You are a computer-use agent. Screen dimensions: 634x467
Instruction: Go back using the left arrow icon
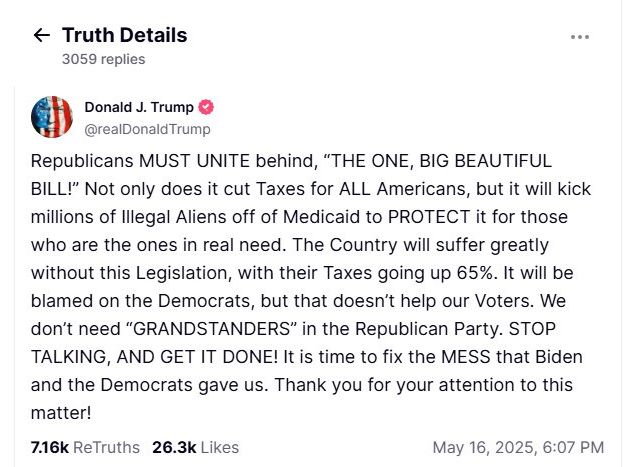pos(41,35)
